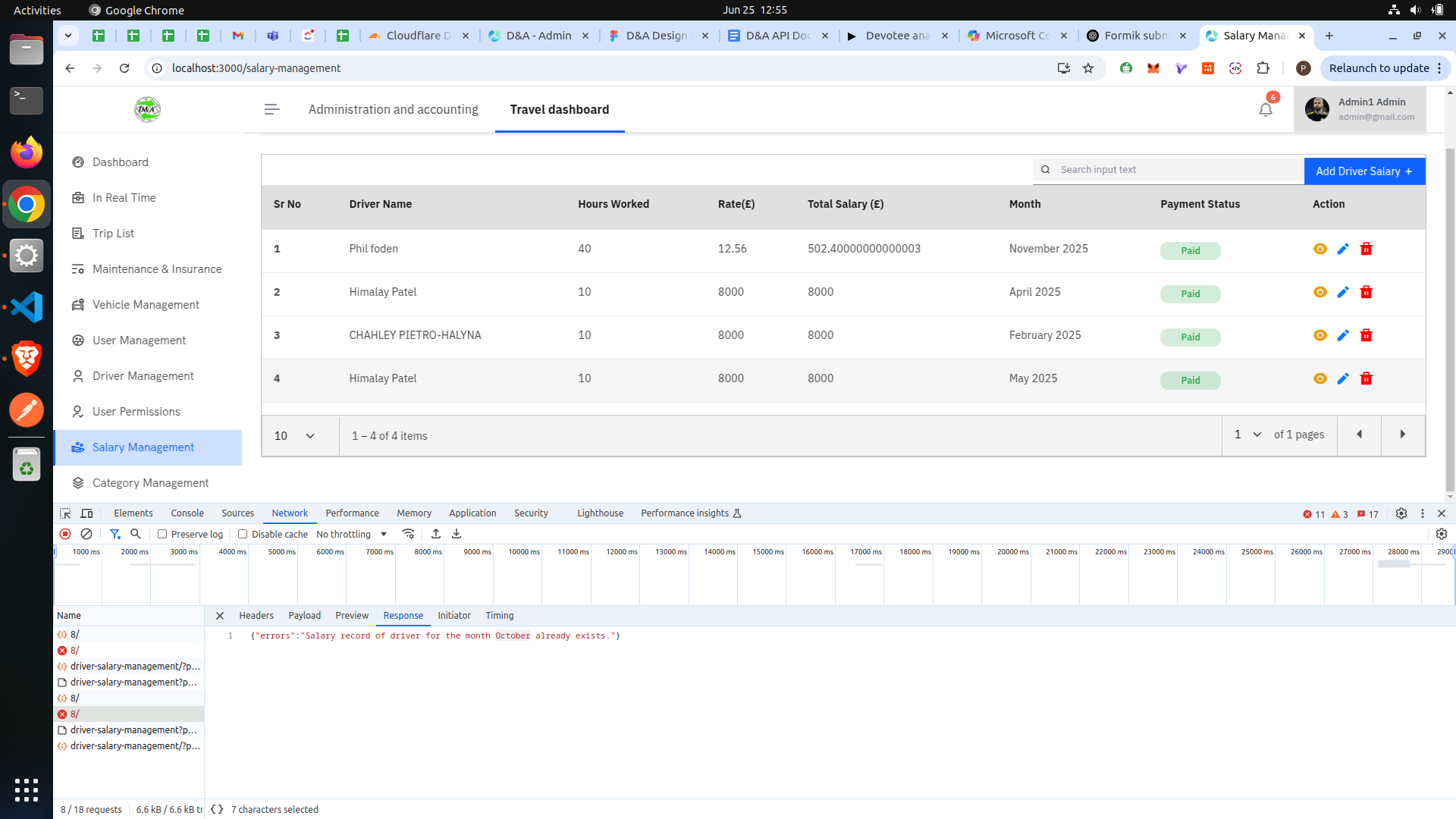Open the No throttling dropdown
The height and width of the screenshot is (819, 1456).
click(351, 534)
